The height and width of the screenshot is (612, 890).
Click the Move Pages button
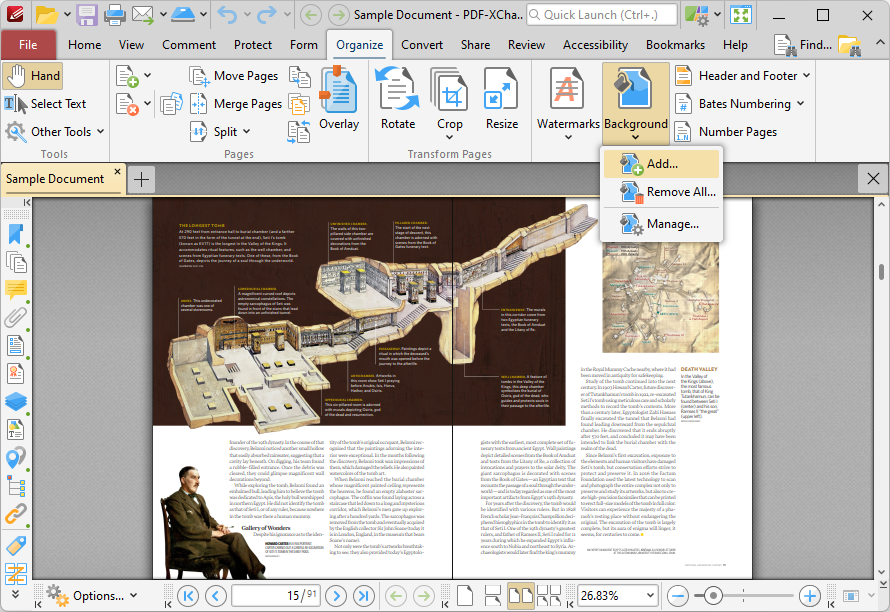[234, 76]
